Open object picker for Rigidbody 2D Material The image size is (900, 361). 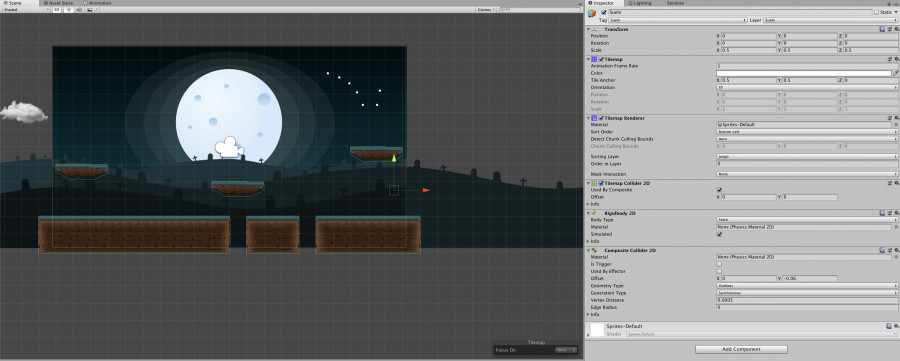click(896, 227)
